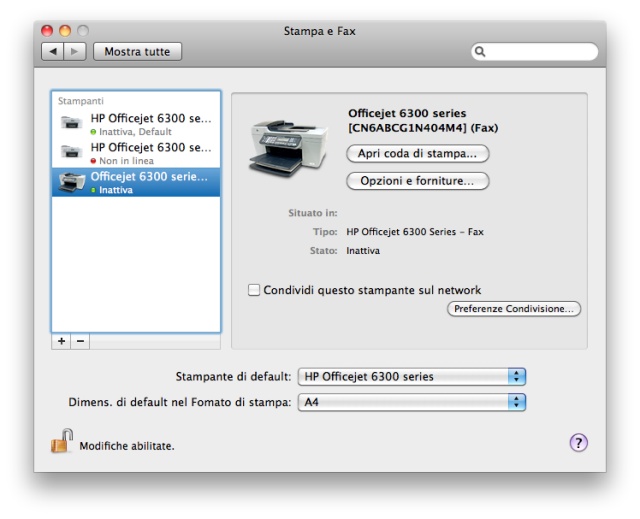Click the Modifiche abilitate text
The image size is (640, 519).
click(127, 446)
